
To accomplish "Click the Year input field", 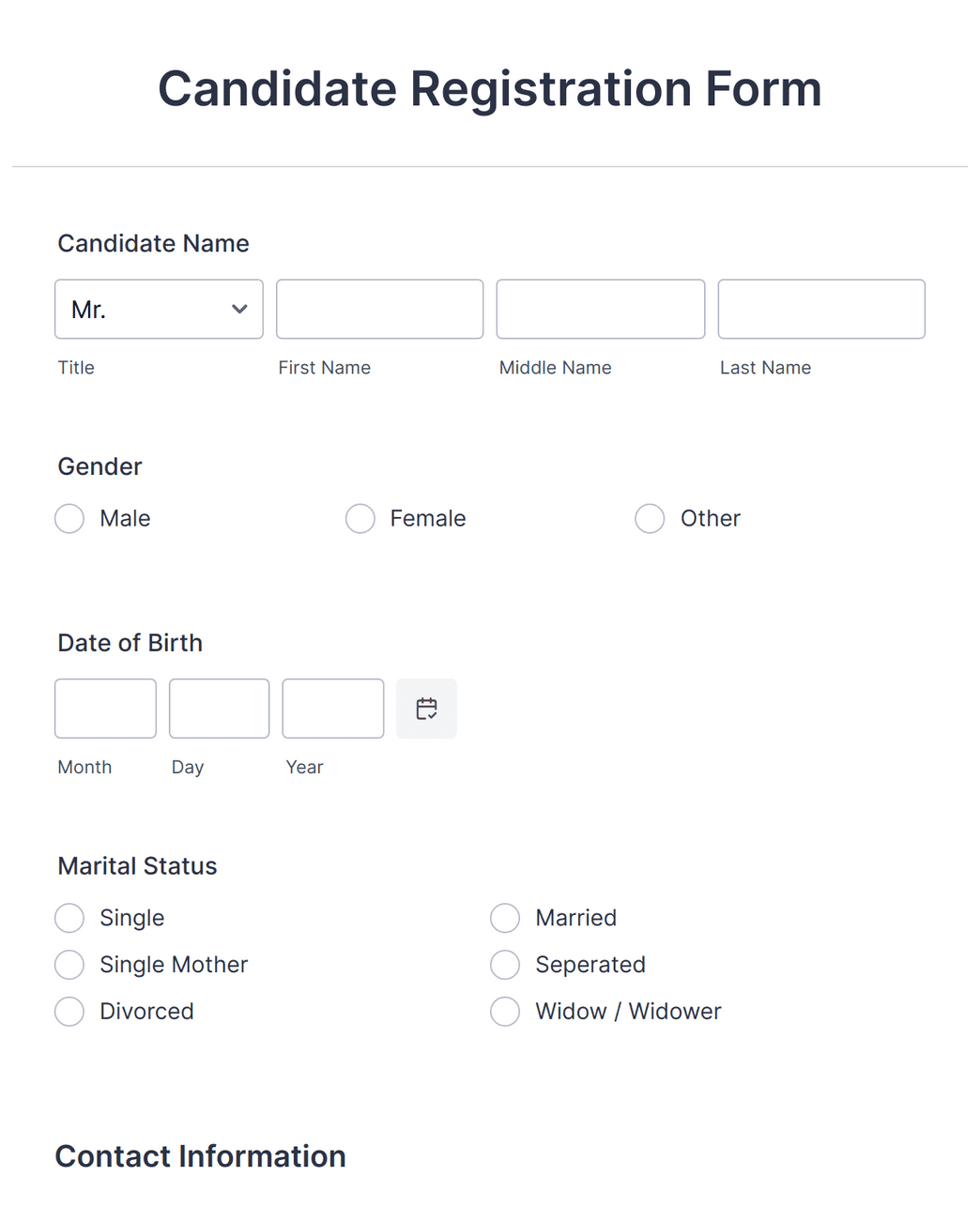I will [332, 709].
